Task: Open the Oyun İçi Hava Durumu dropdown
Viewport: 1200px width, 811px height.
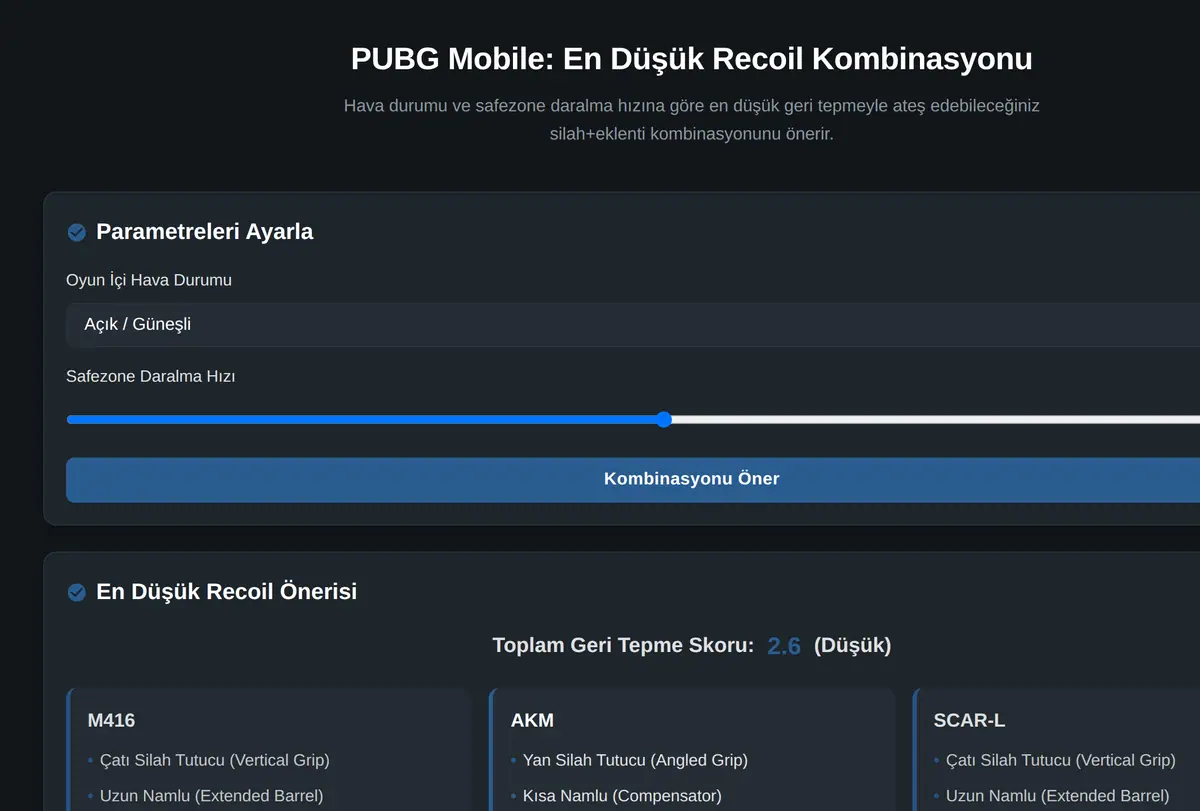Action: (x=633, y=324)
